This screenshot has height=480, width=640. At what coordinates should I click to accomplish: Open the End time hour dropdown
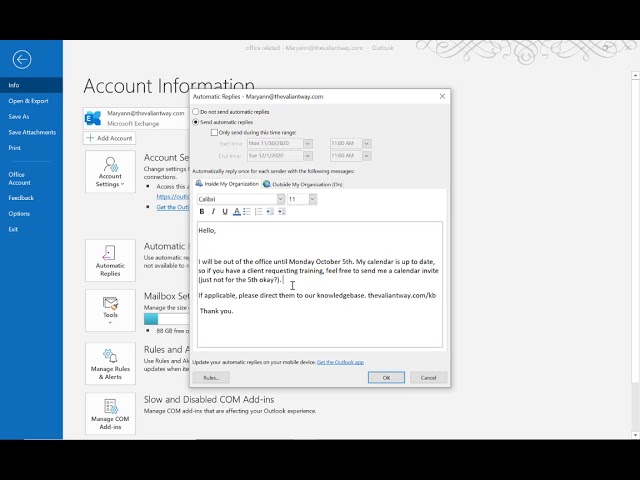pos(367,156)
